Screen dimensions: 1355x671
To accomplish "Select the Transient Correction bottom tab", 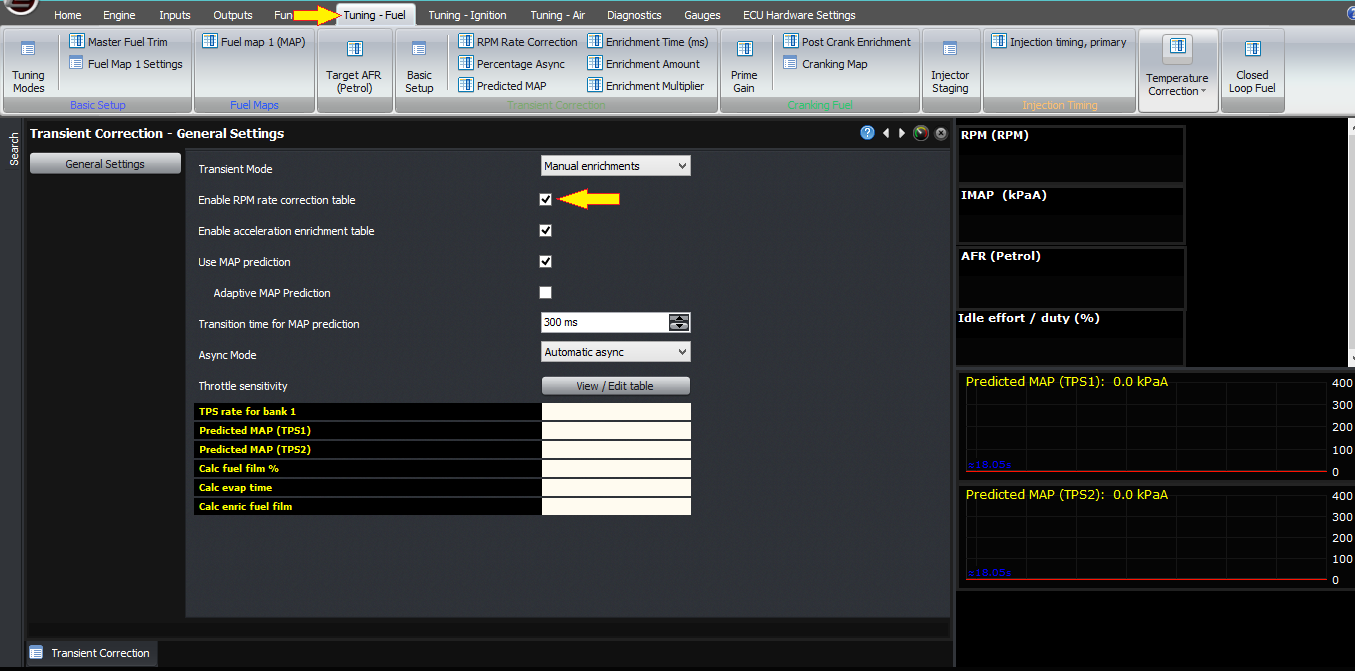I will 91,653.
